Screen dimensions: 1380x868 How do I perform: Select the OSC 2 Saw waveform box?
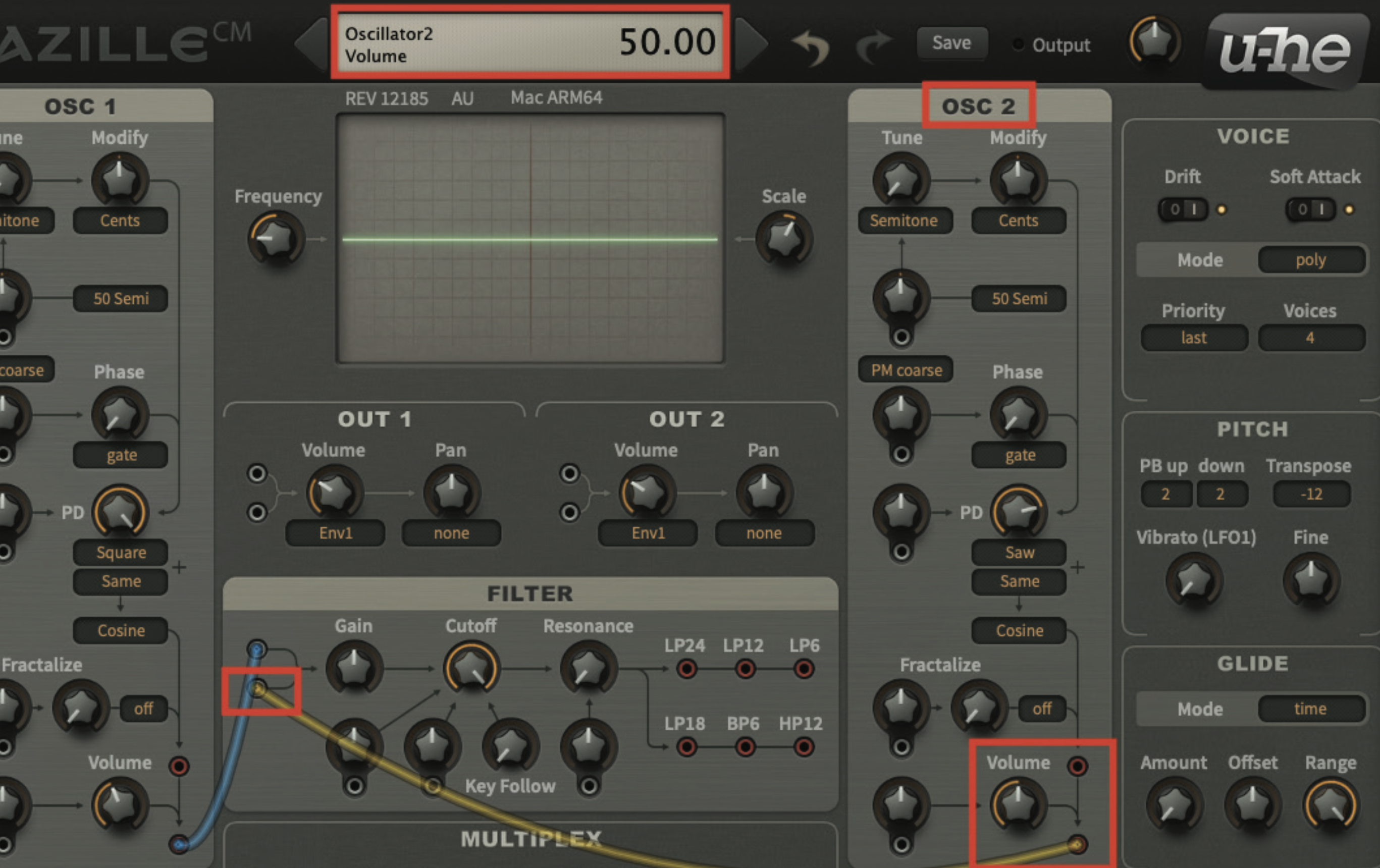pyautogui.click(x=1019, y=552)
